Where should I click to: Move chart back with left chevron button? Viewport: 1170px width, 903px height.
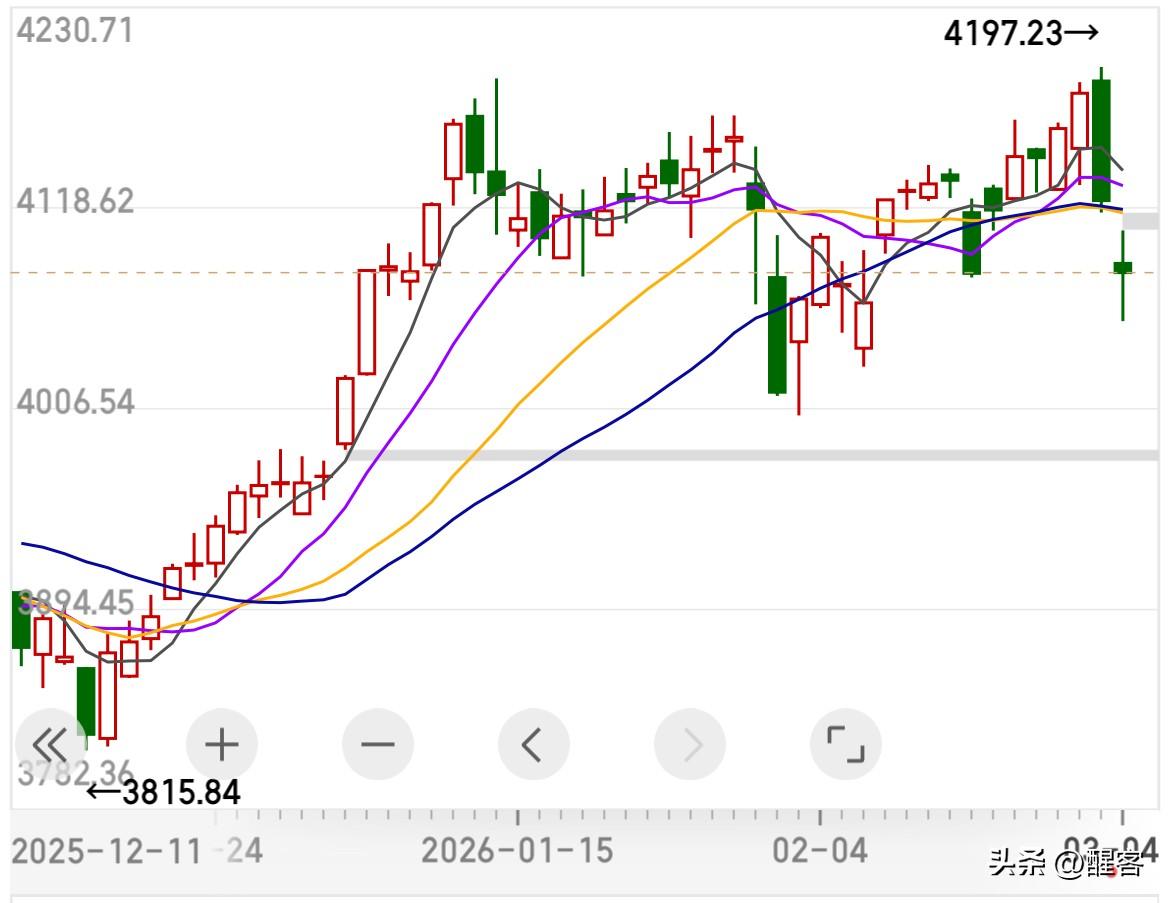534,744
